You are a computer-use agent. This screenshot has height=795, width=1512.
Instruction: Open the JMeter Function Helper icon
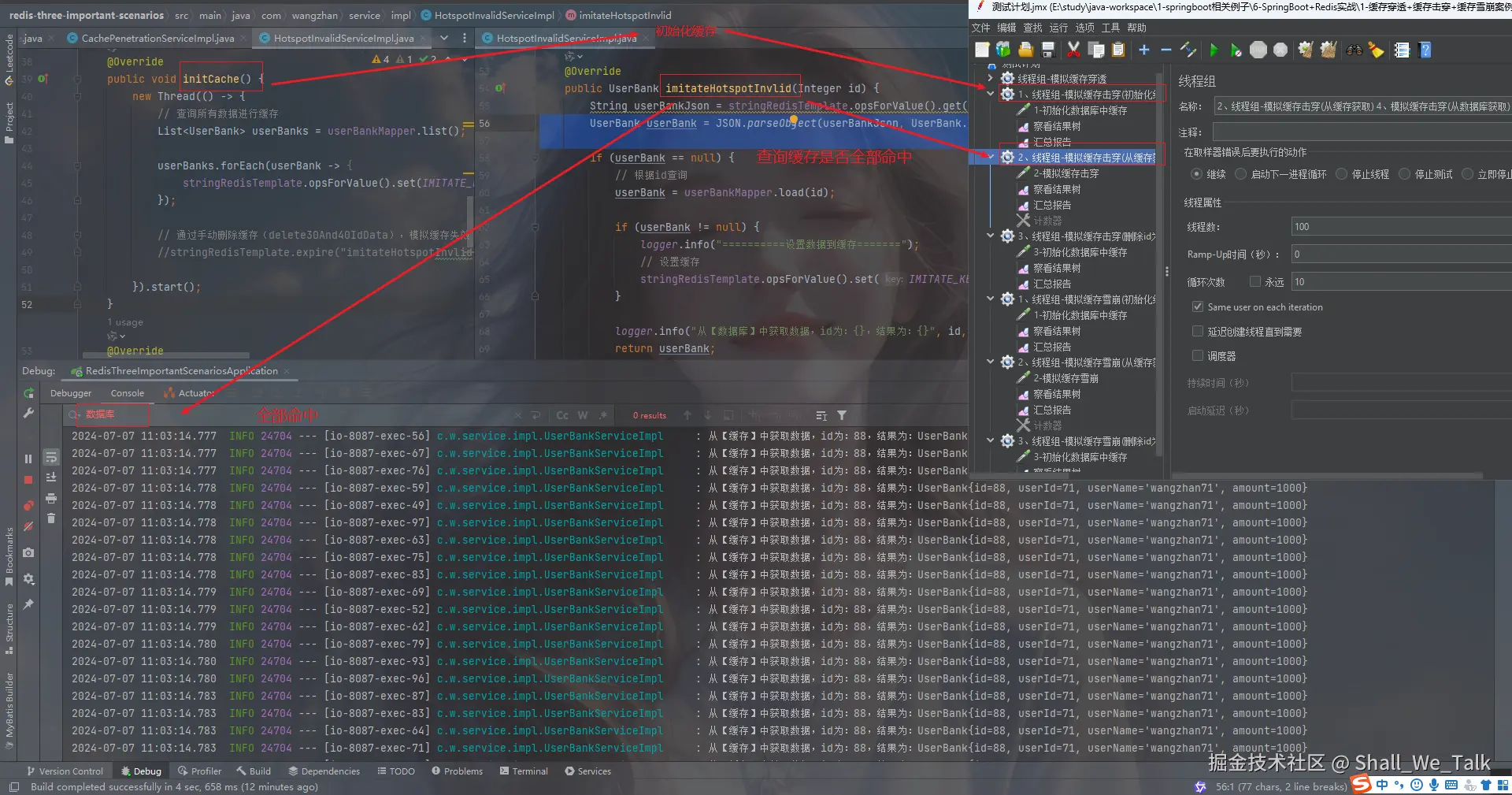point(1402,50)
